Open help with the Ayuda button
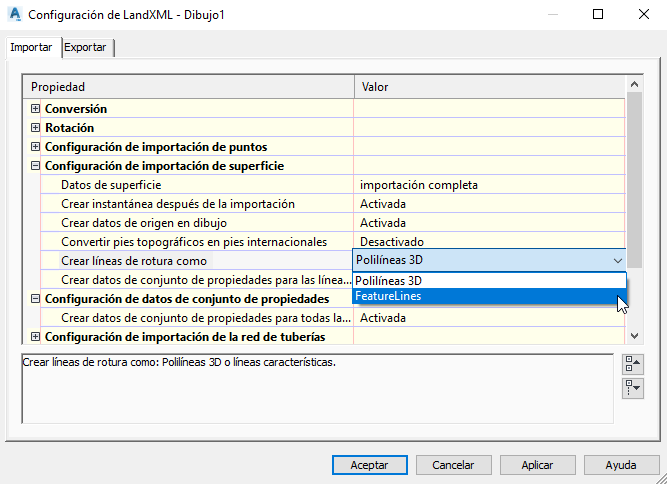This screenshot has width=667, height=484. 620,465
